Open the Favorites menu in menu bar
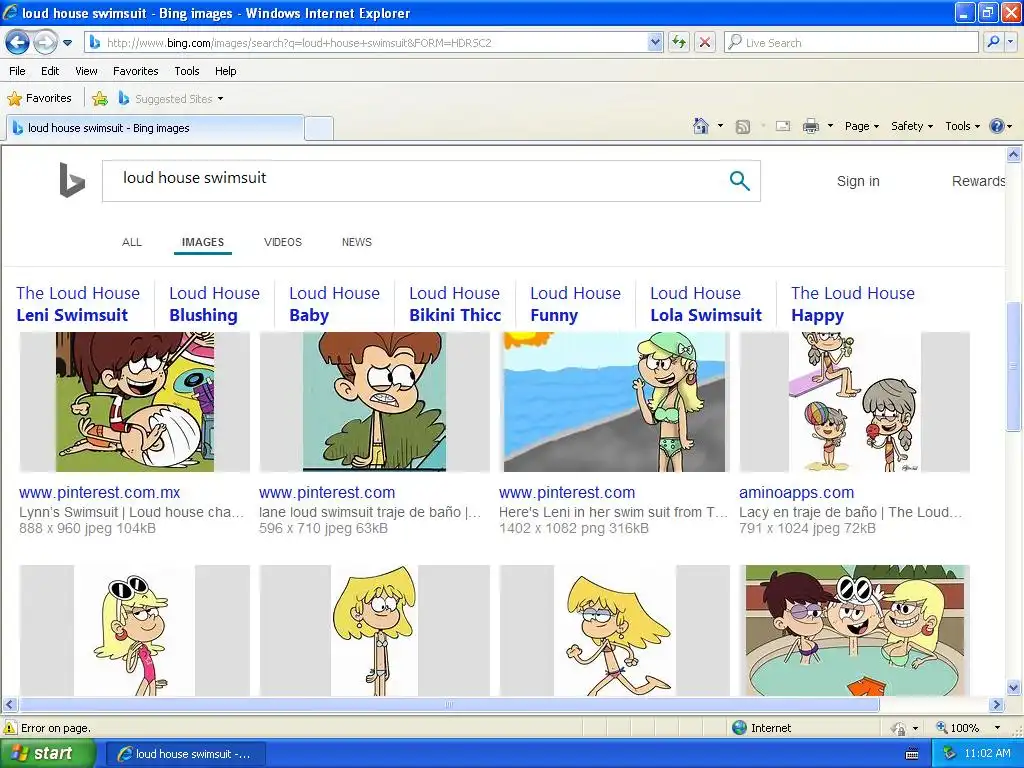 click(136, 71)
